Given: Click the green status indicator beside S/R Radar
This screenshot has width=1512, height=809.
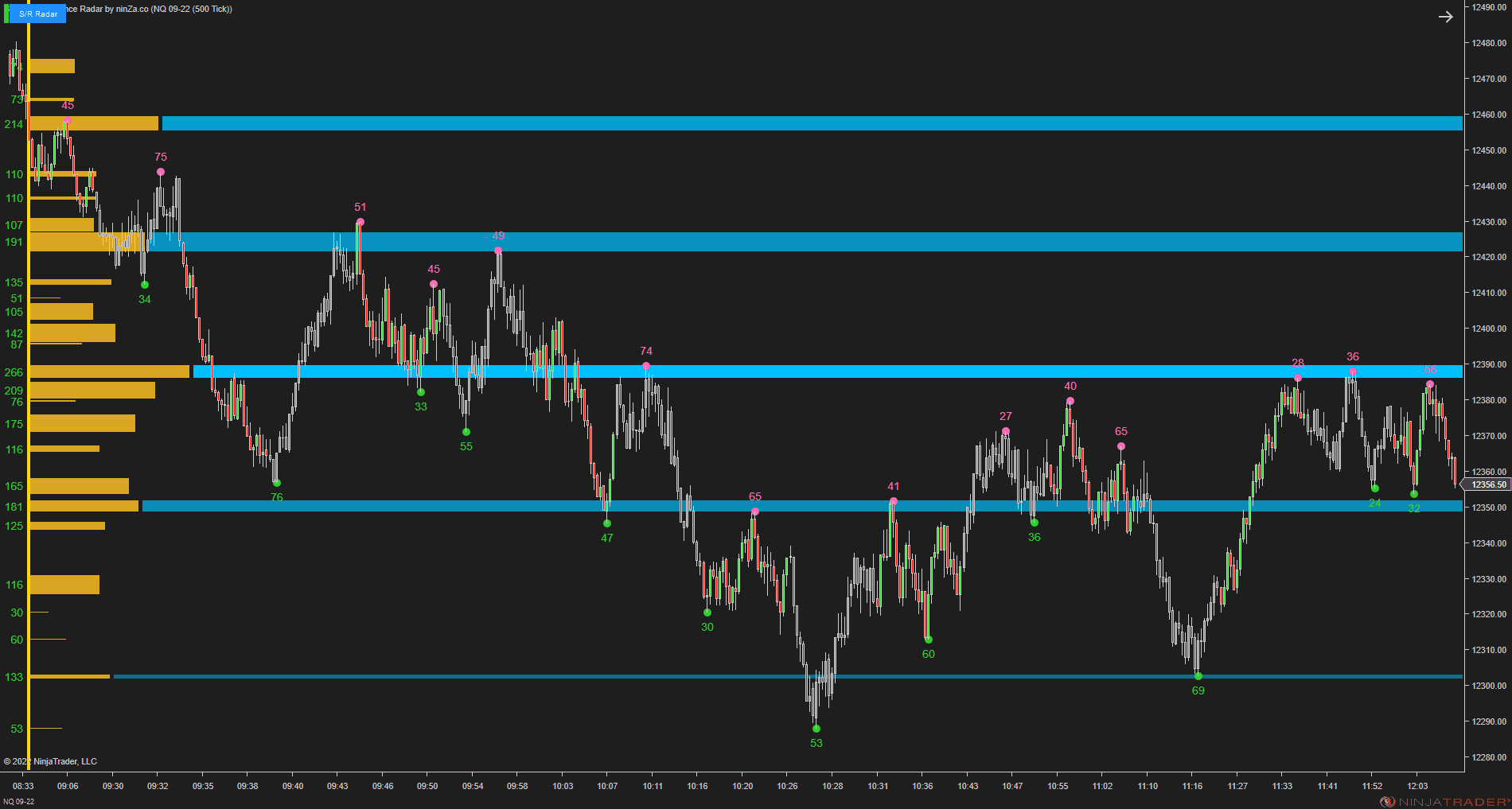Looking at the screenshot, I should [x=6, y=14].
